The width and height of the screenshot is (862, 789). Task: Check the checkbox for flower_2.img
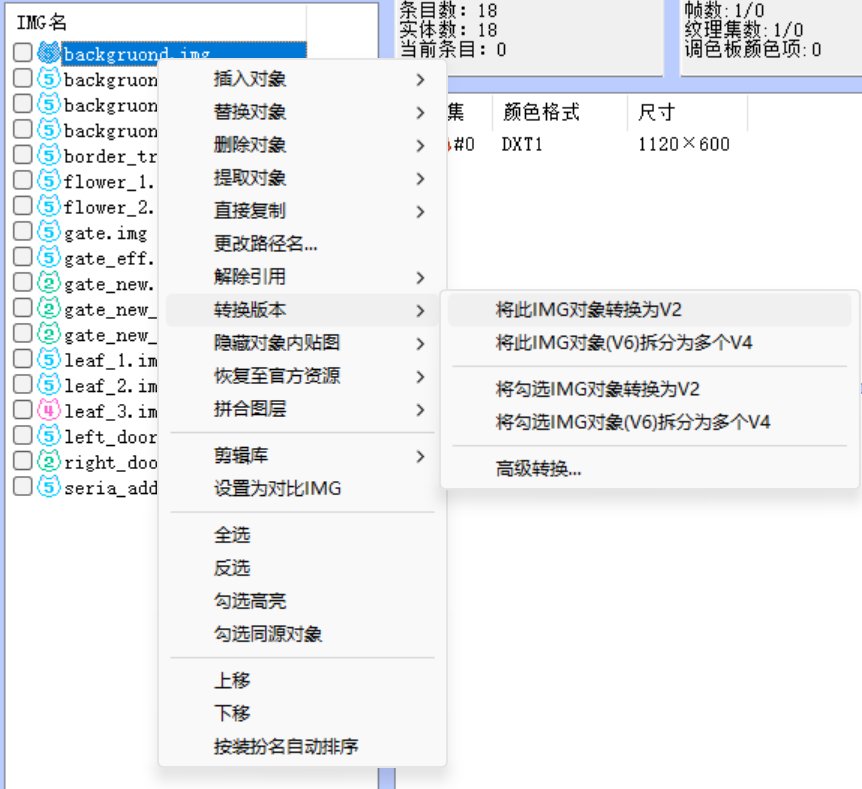tap(21, 207)
